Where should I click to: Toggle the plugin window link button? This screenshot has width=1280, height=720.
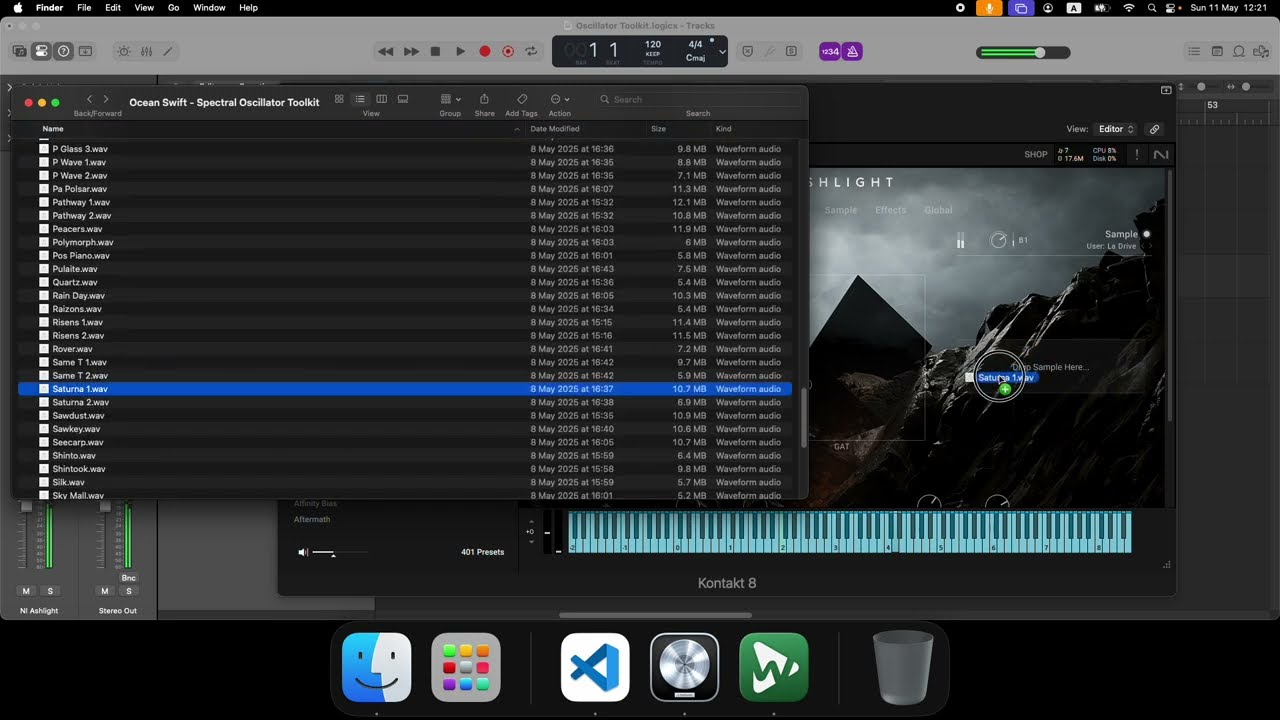pyautogui.click(x=1154, y=129)
